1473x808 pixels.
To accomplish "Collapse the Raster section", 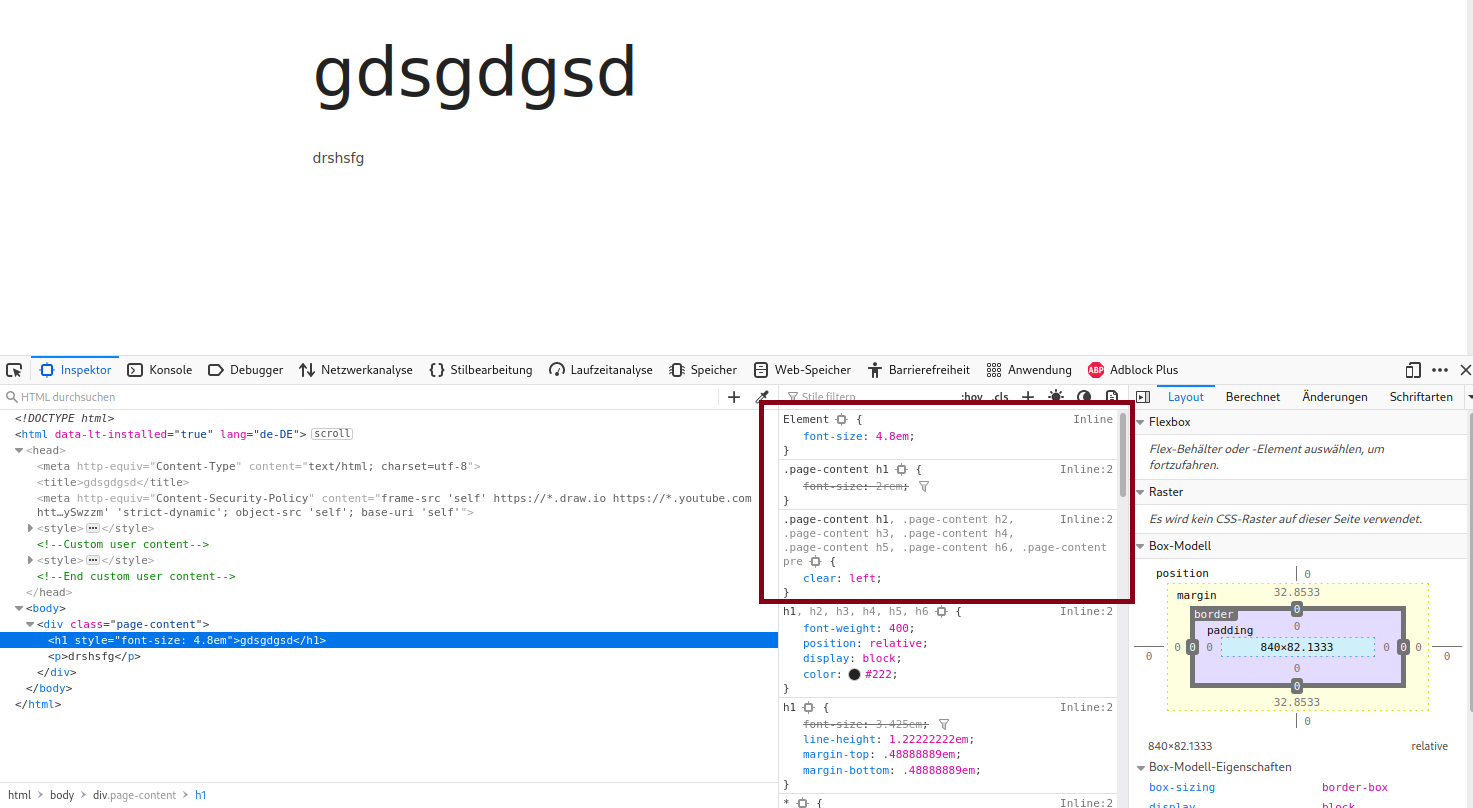I will 1141,492.
